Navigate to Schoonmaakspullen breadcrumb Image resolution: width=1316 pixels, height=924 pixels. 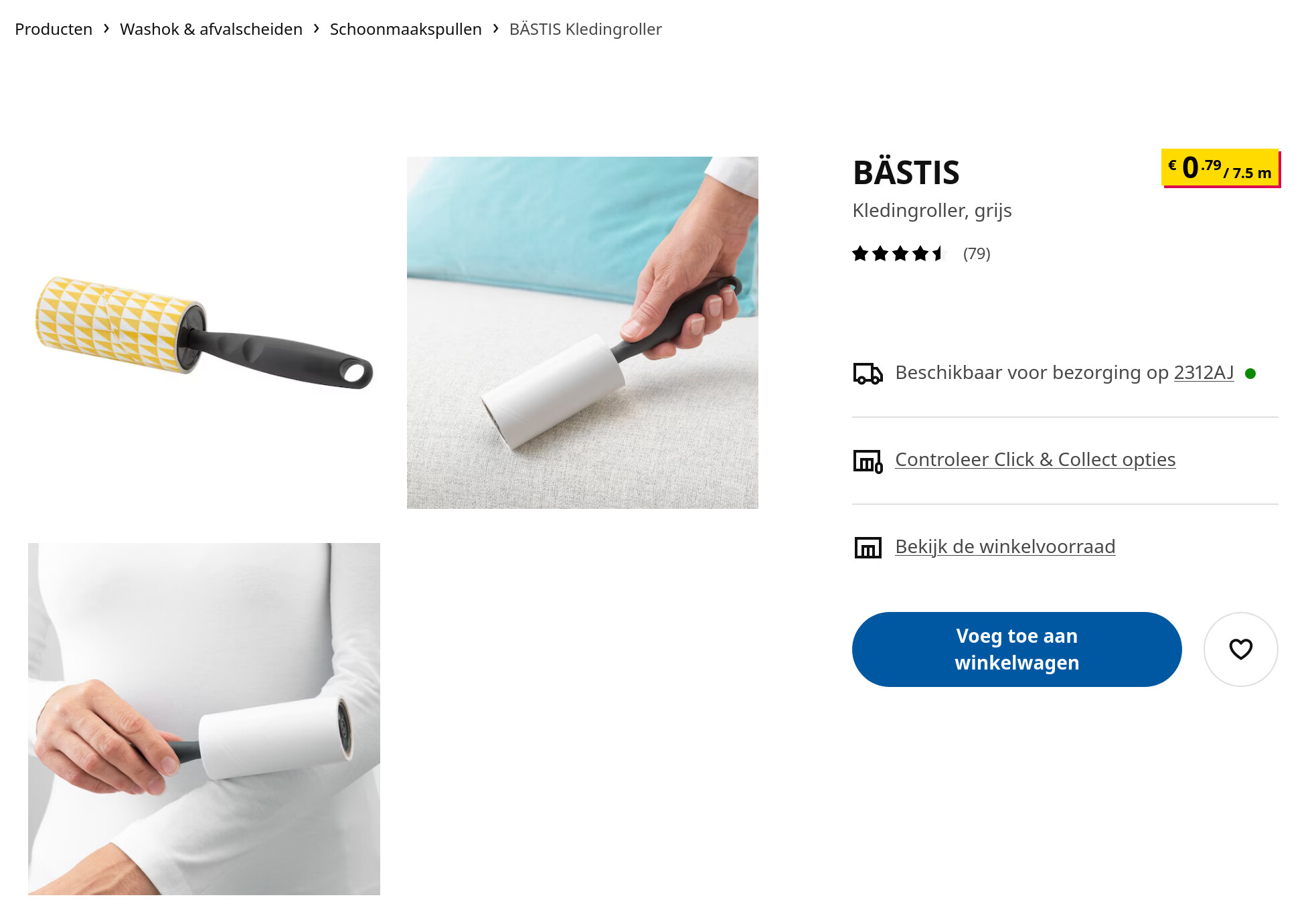pyautogui.click(x=406, y=29)
